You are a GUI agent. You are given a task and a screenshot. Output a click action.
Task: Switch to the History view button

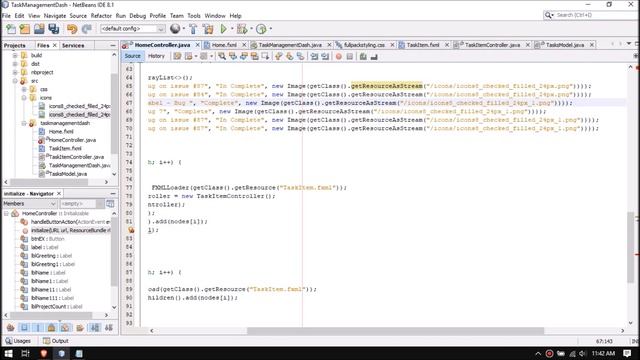(156, 56)
